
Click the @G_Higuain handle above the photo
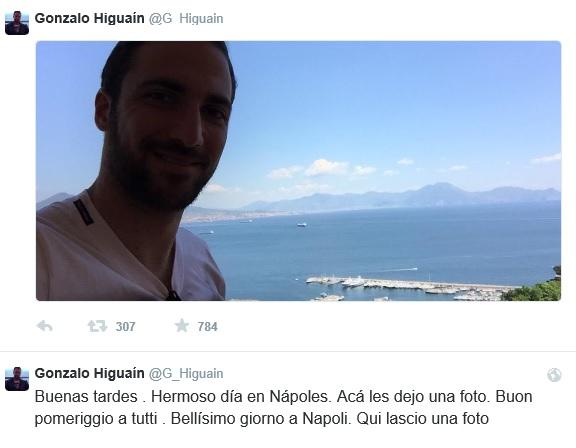(x=186, y=19)
